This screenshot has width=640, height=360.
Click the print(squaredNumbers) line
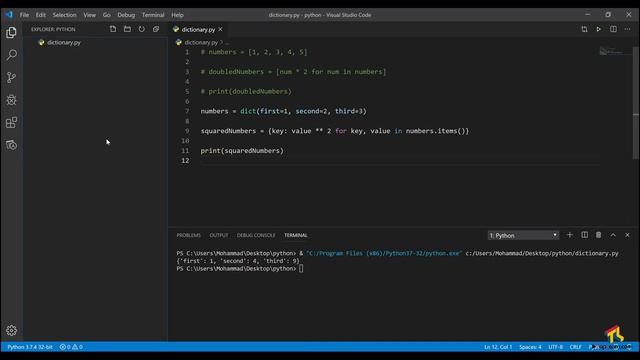242,151
